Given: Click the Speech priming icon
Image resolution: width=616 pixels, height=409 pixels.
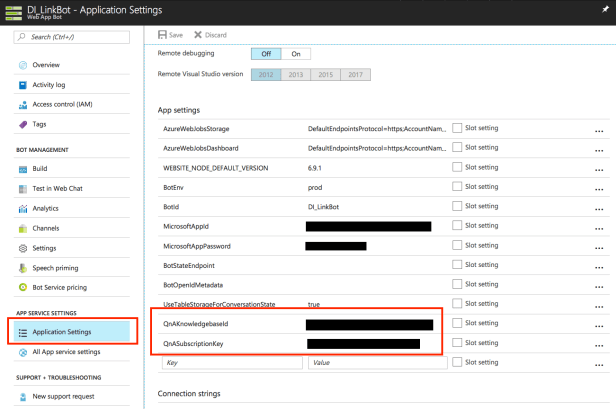Looking at the screenshot, I should click(22, 268).
